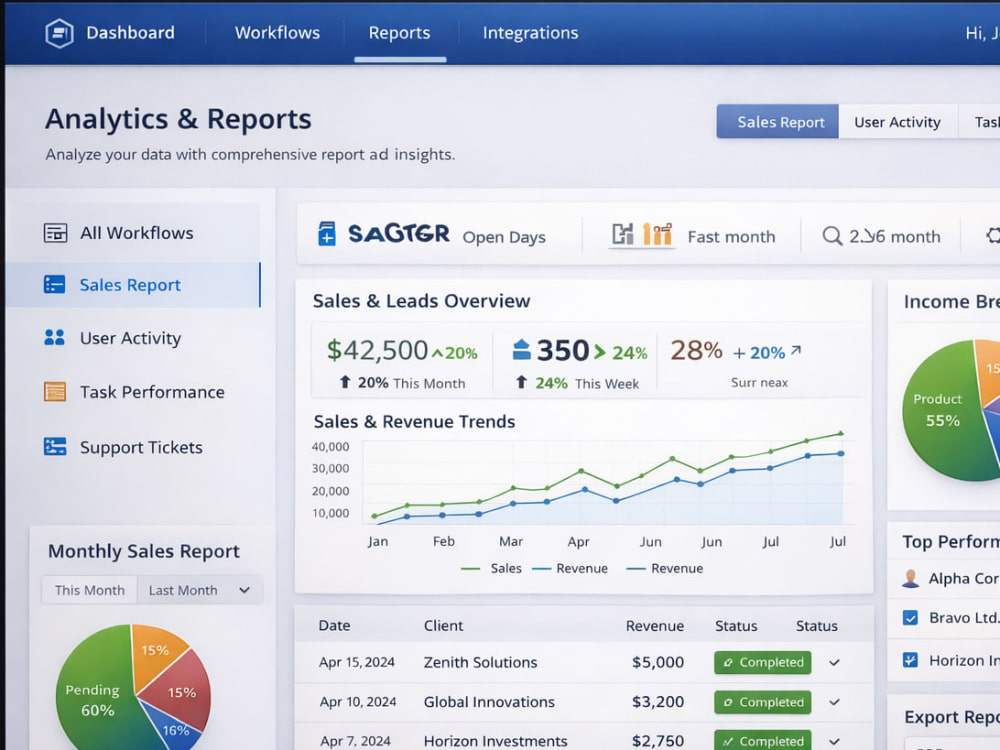
Task: Open the Integrations nav item
Action: click(530, 33)
